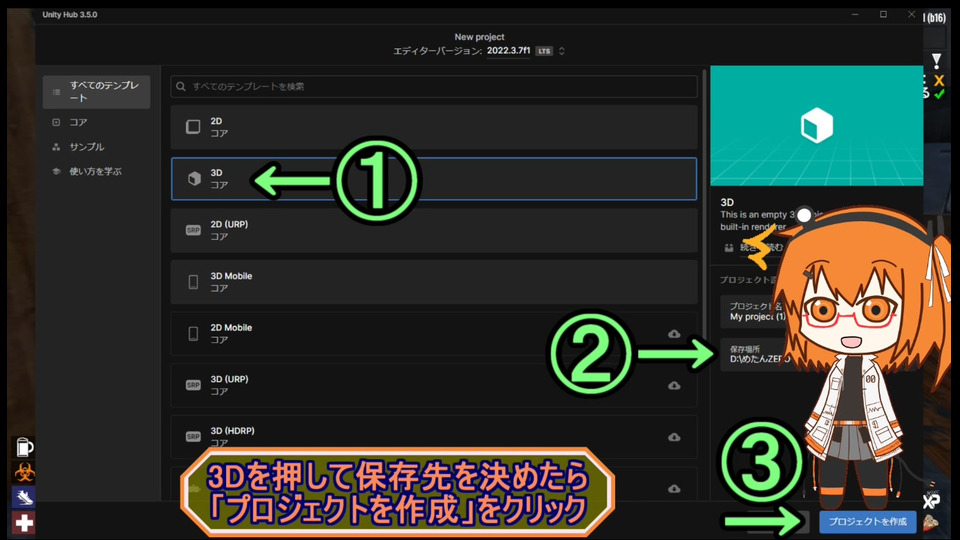This screenshot has width=960, height=540.
Task: Download the 3D (HDRP) template cloud icon
Action: coord(674,437)
